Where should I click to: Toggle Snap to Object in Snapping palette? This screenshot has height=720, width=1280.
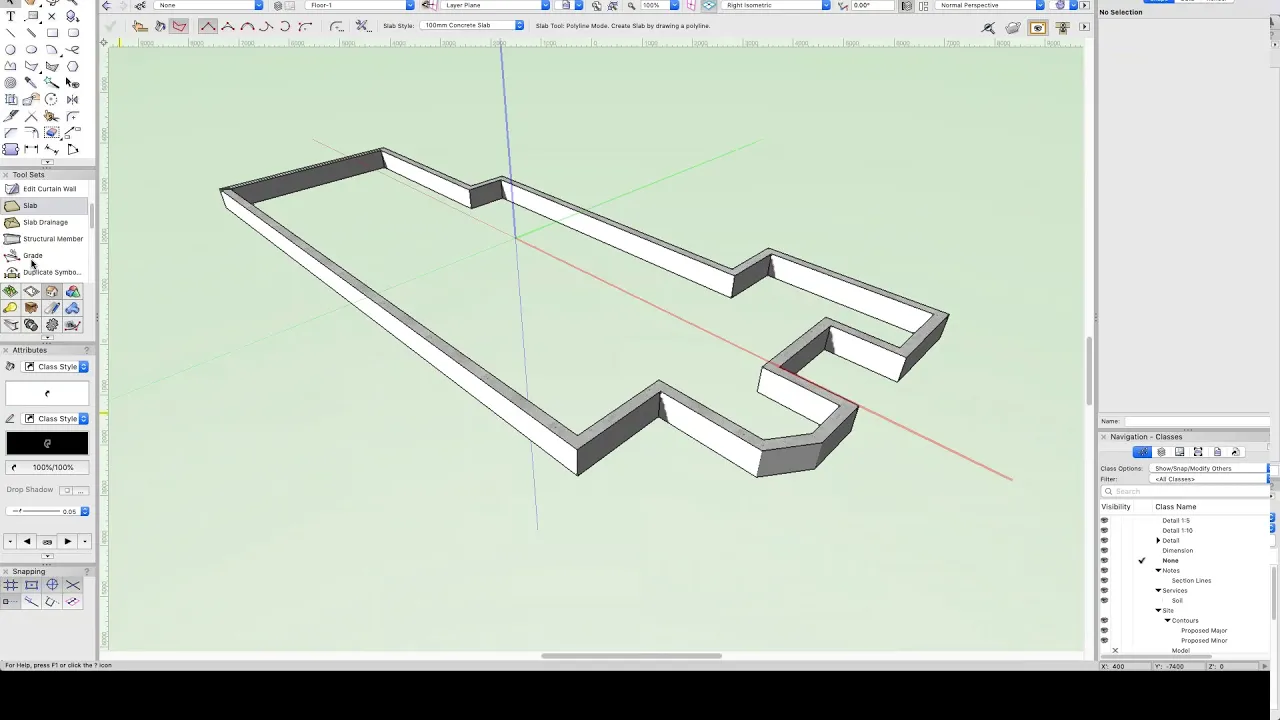click(x=31, y=585)
